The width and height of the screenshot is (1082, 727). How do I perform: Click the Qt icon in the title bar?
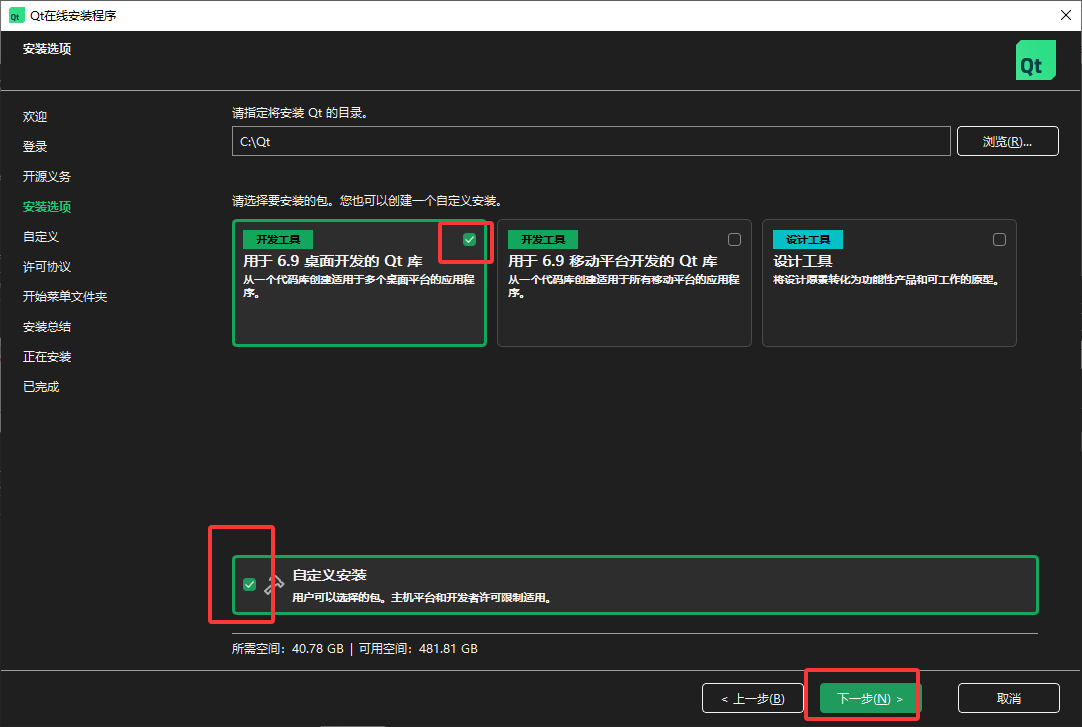pyautogui.click(x=14, y=15)
